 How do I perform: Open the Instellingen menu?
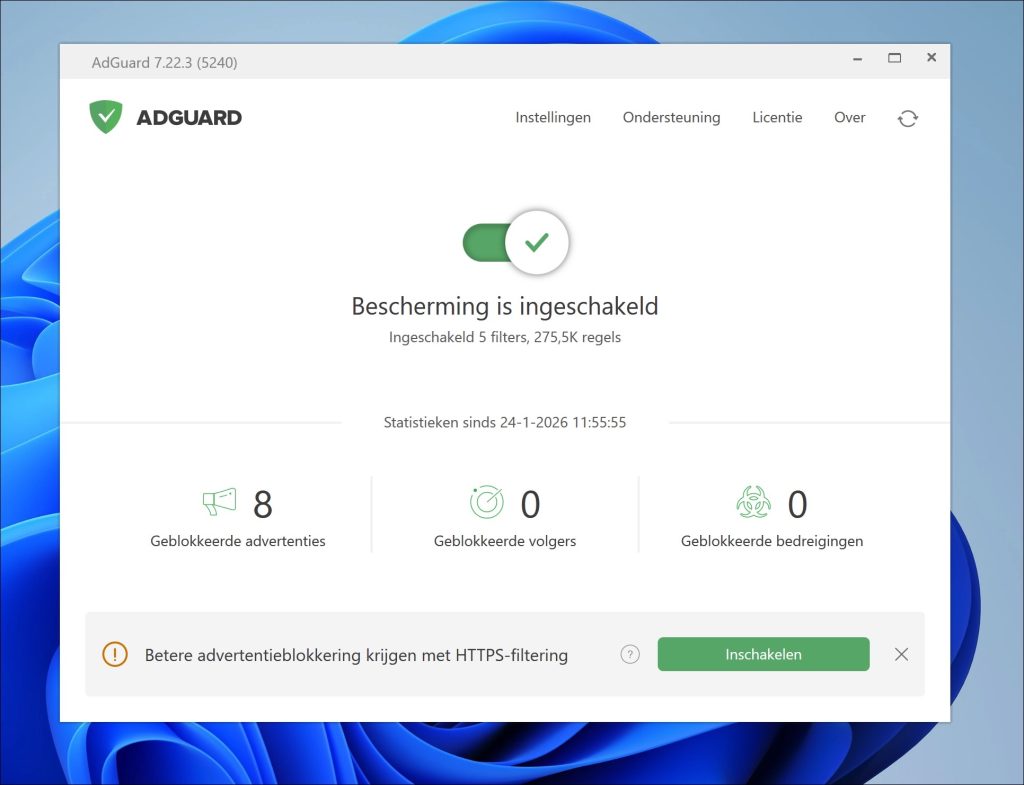553,117
